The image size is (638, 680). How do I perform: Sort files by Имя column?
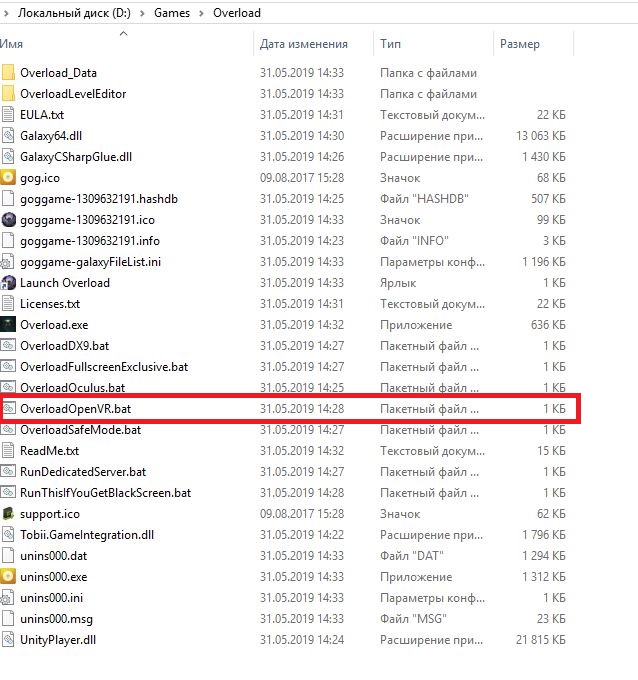point(12,44)
